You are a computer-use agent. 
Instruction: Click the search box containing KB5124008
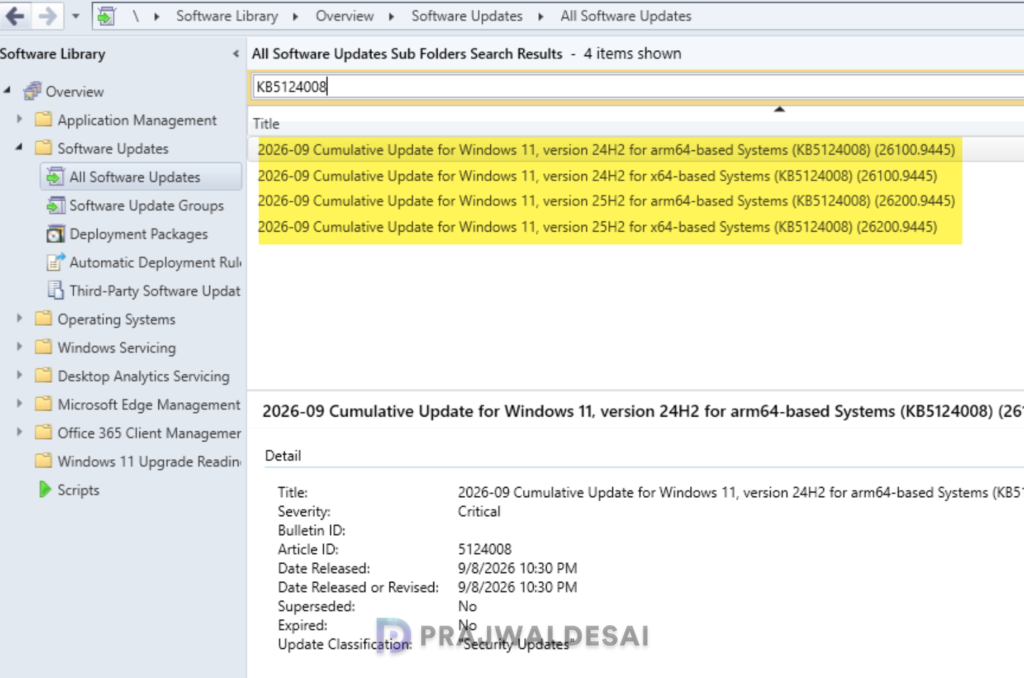pos(637,86)
